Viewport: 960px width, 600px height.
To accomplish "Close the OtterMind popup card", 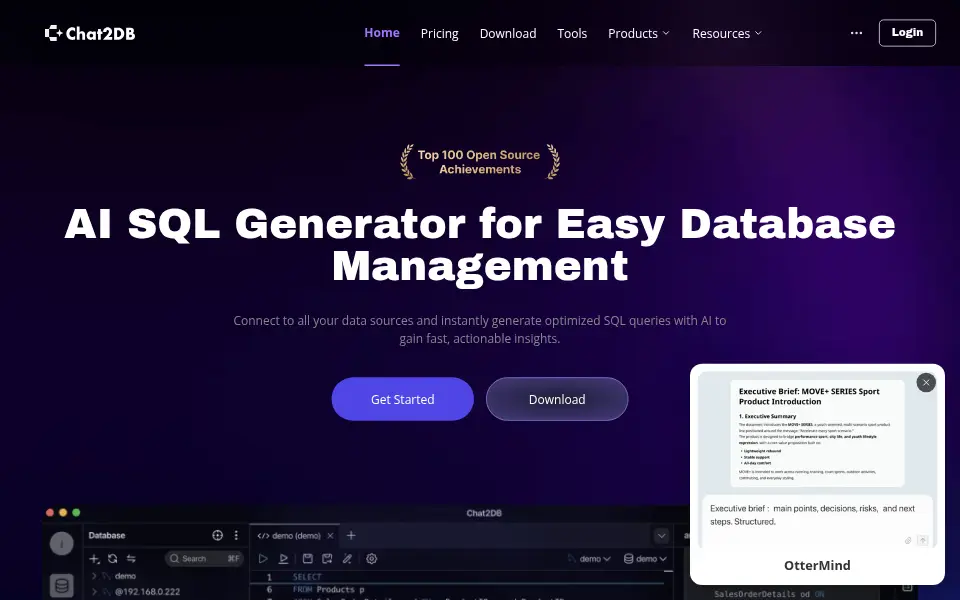I will 926,383.
